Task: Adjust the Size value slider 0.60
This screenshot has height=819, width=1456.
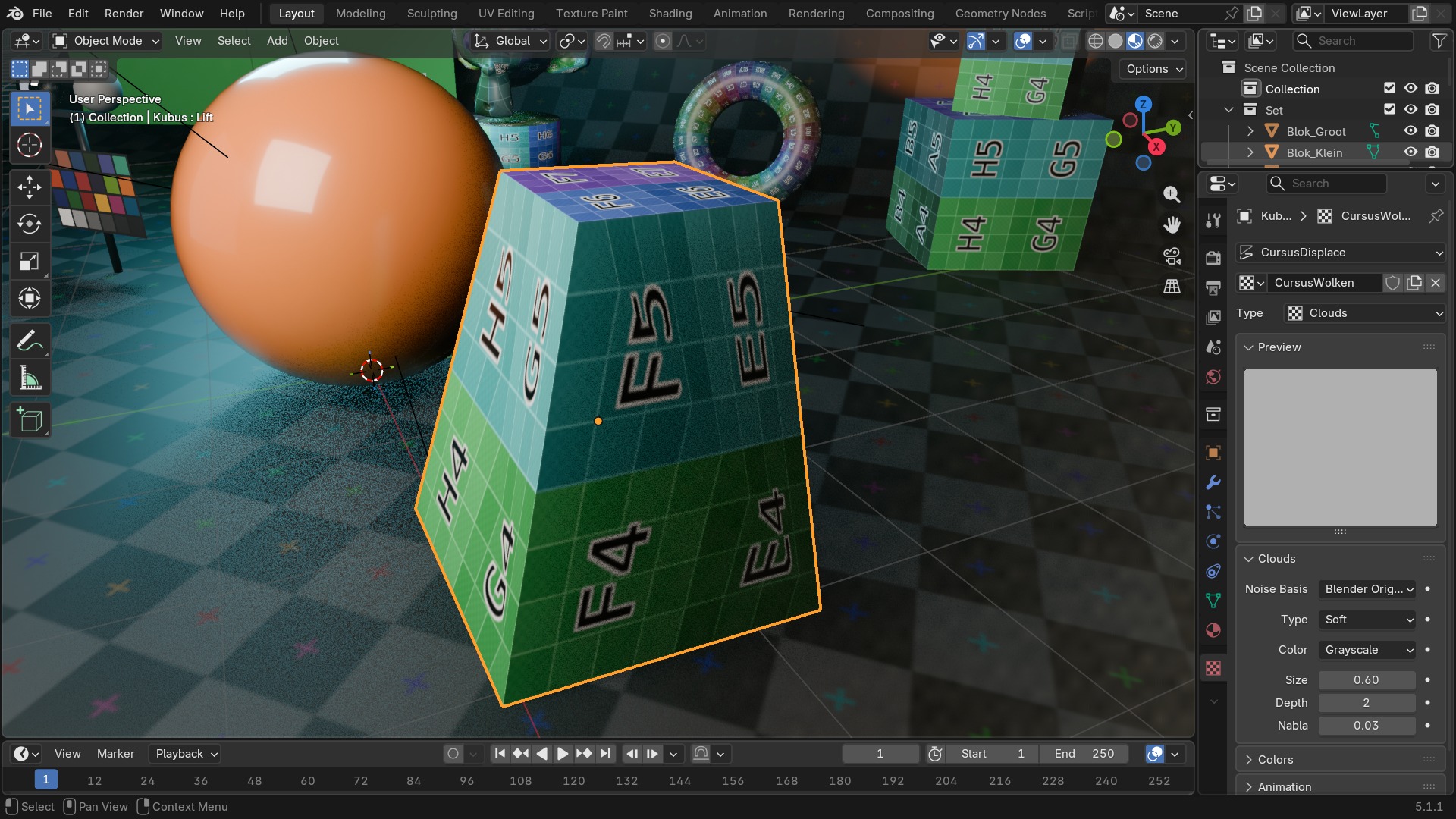Action: tap(1367, 680)
